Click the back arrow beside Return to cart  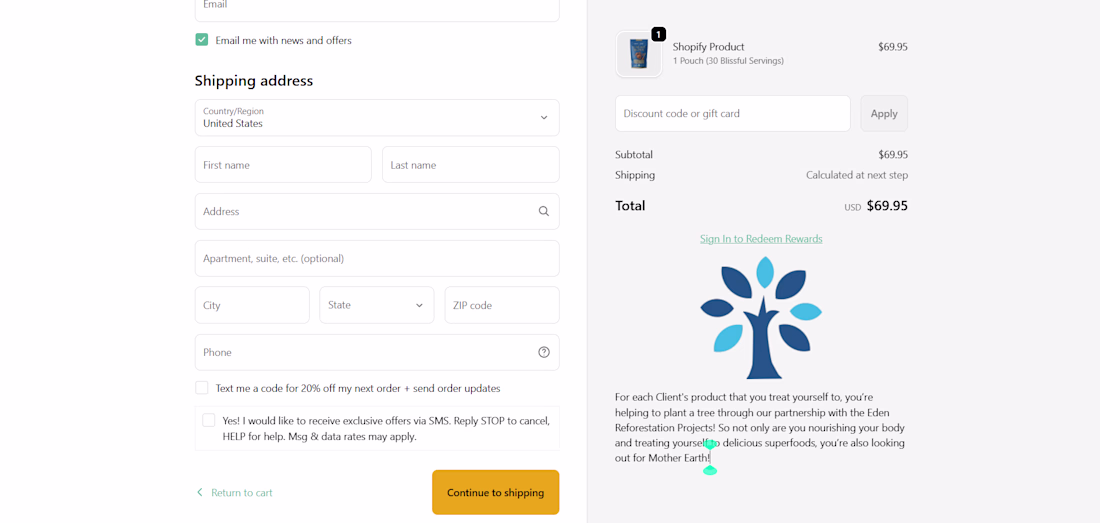[x=200, y=492]
